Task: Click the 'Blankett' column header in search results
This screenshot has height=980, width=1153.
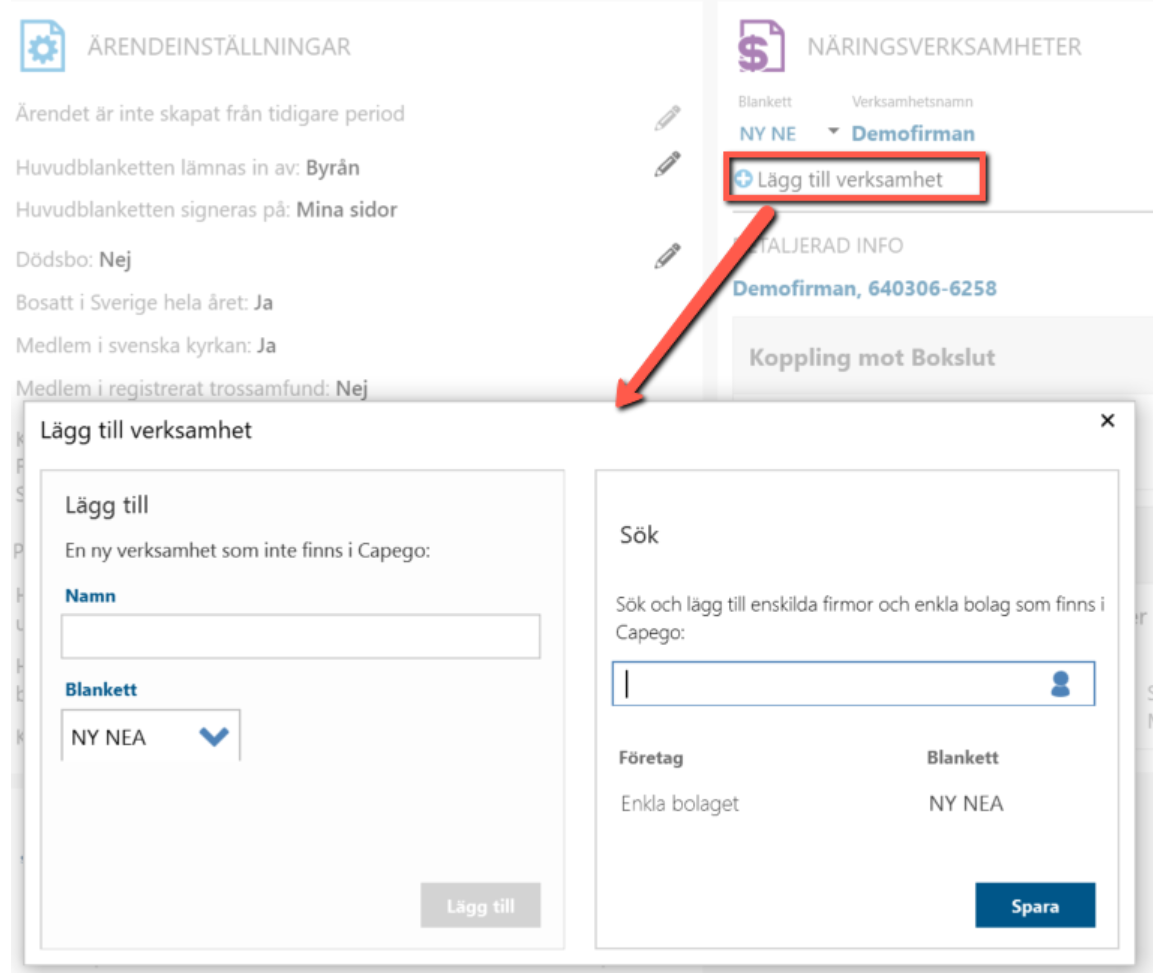Action: [x=963, y=758]
